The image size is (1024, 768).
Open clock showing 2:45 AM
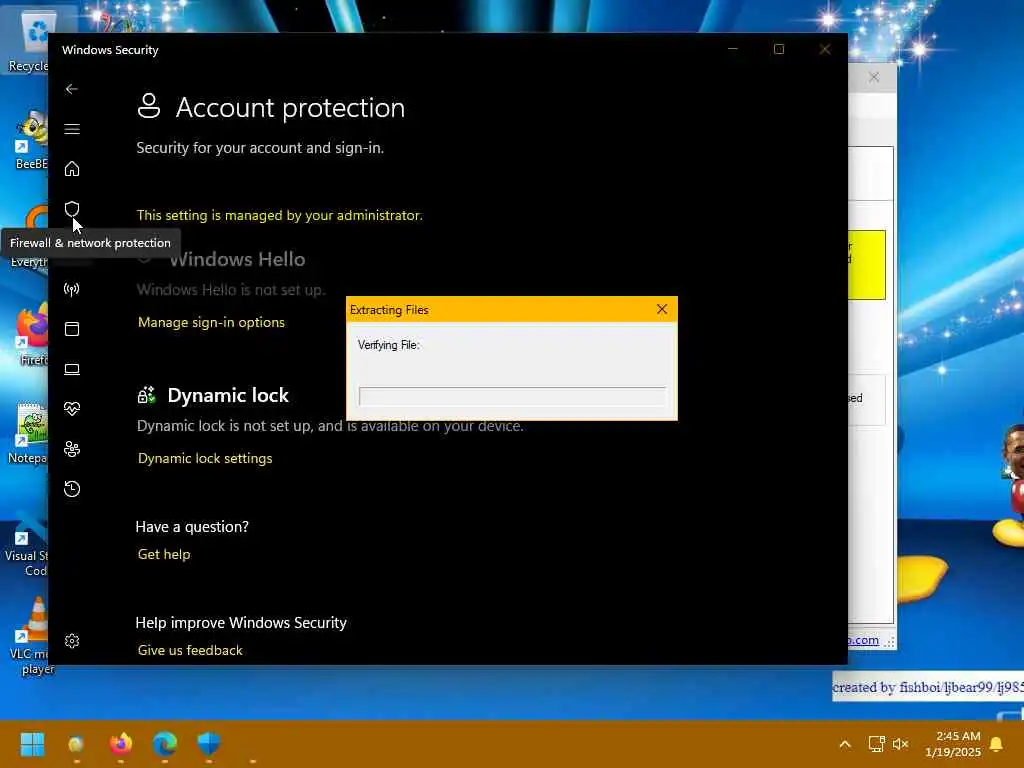pyautogui.click(x=953, y=744)
